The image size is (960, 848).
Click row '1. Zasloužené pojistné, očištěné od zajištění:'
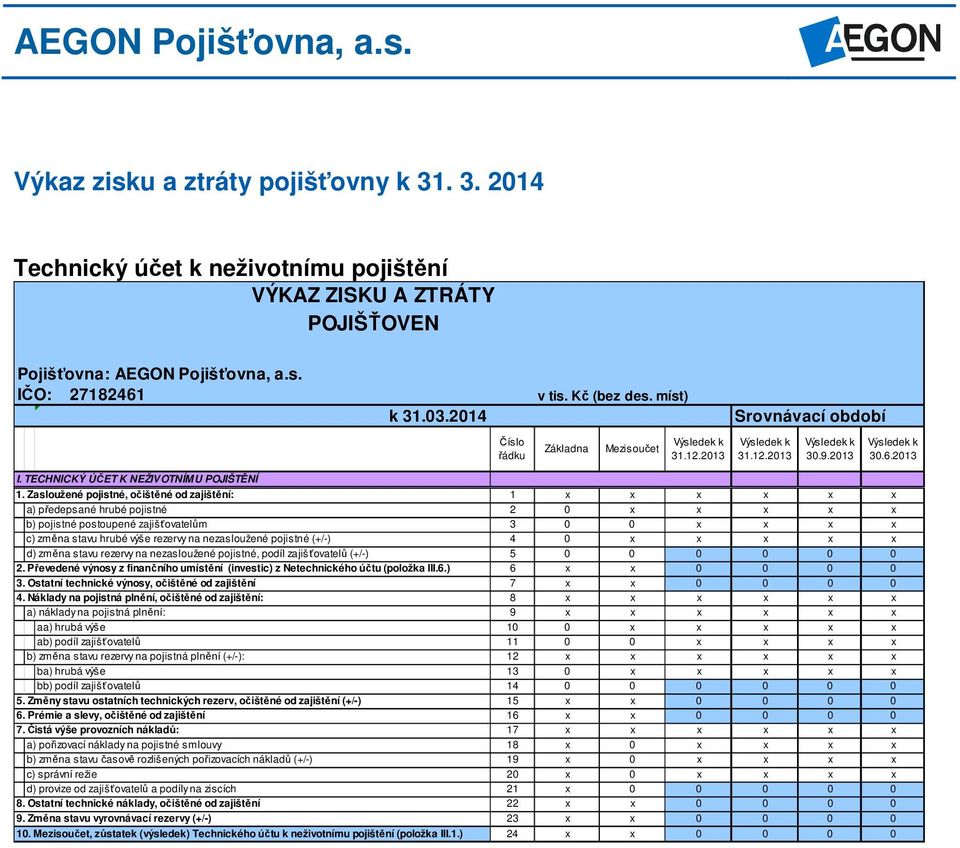click(x=469, y=495)
